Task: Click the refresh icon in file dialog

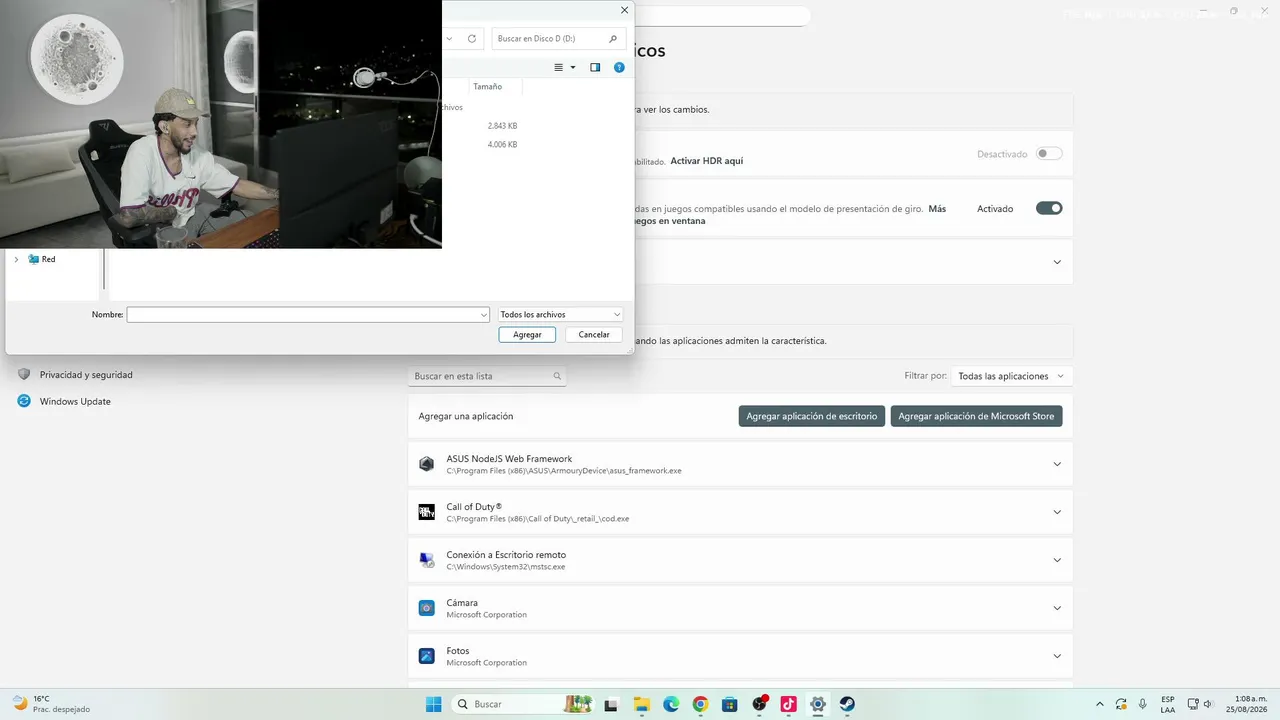Action: 472,39
